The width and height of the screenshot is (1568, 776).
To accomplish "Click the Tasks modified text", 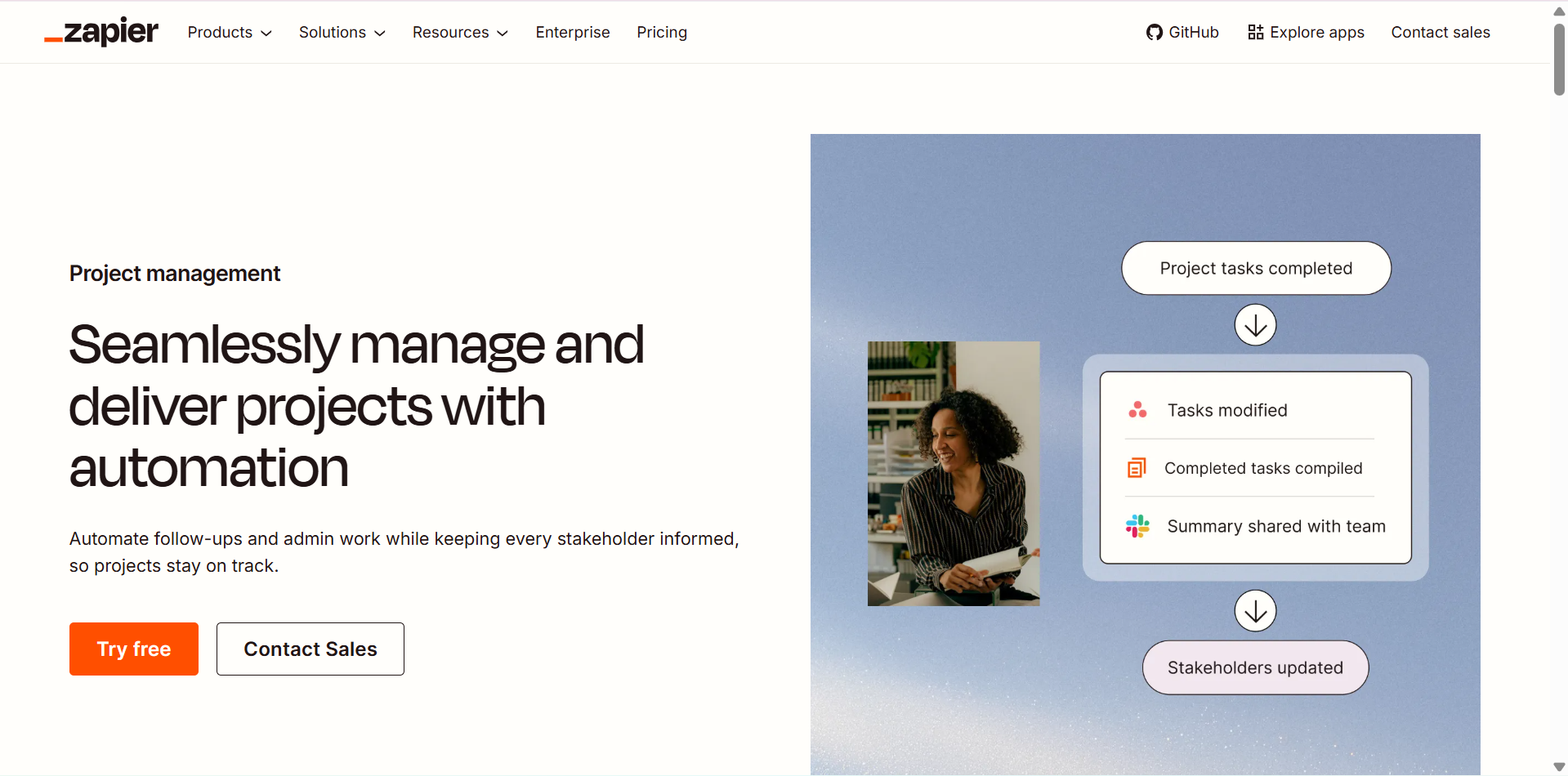I will click(1227, 410).
